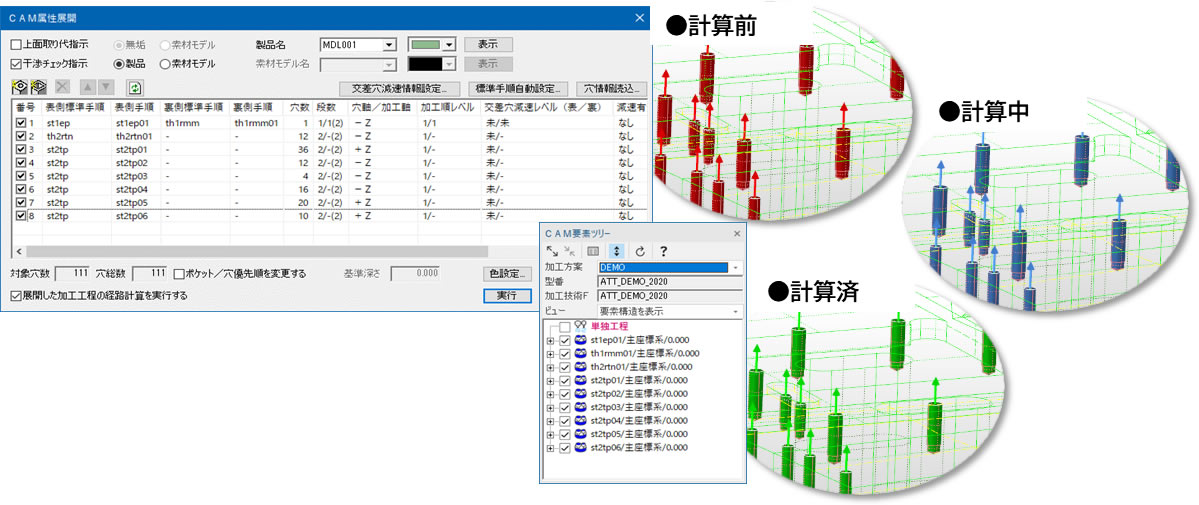Open the 加工方案 DEMO dropdown

pyautogui.click(x=736, y=268)
